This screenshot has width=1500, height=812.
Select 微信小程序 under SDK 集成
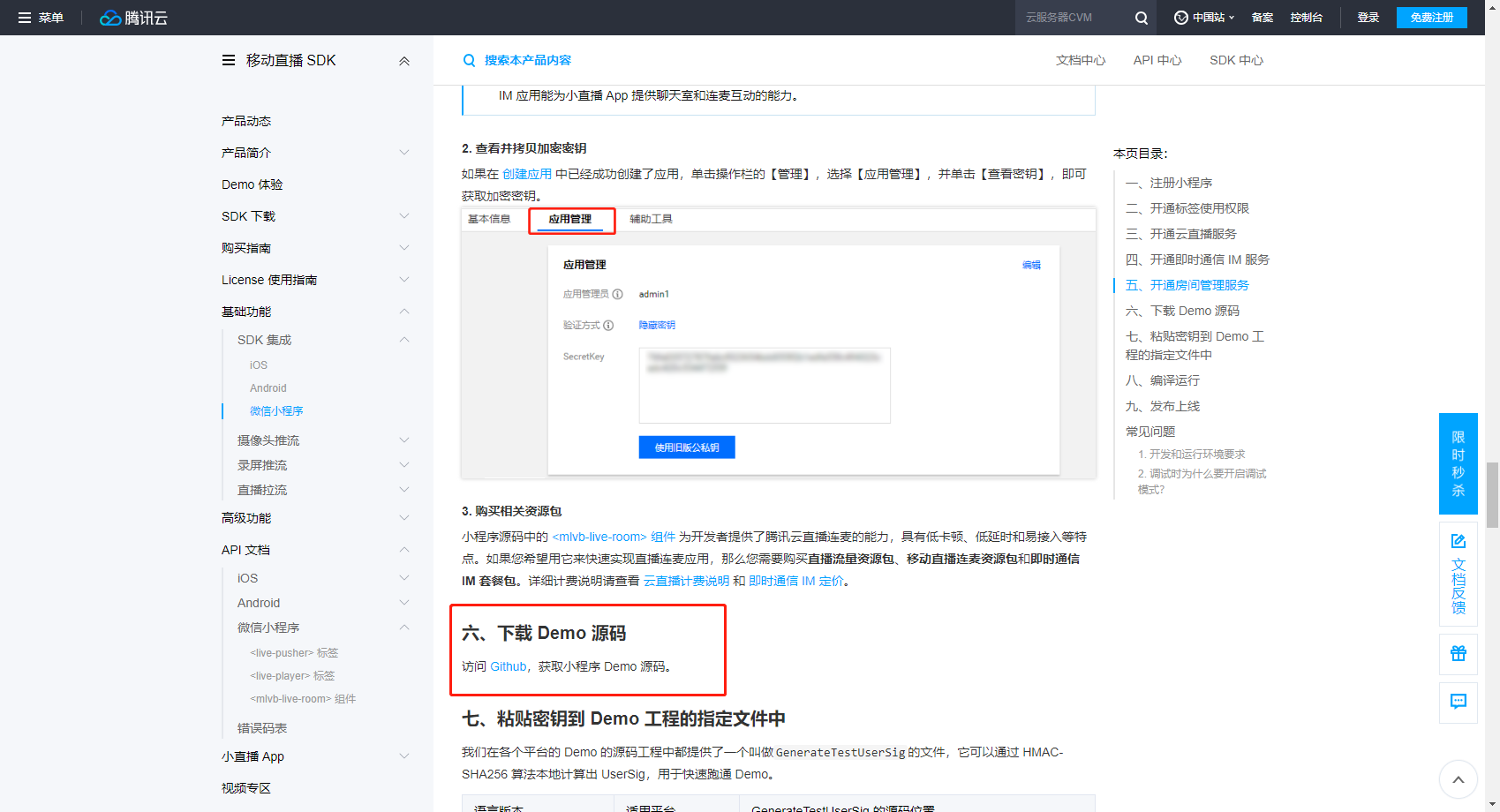tap(276, 411)
